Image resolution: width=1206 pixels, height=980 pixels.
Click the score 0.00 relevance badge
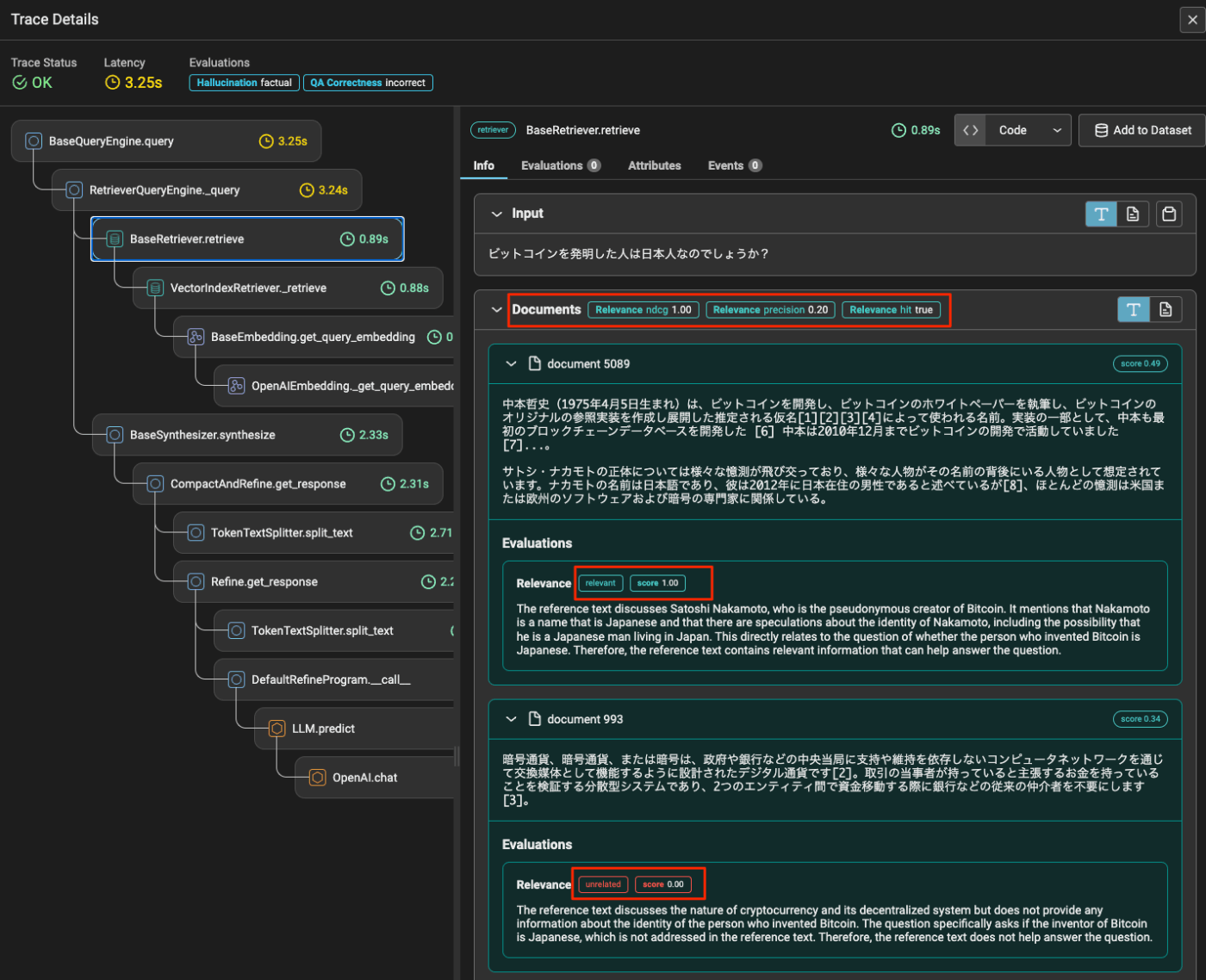click(x=663, y=884)
